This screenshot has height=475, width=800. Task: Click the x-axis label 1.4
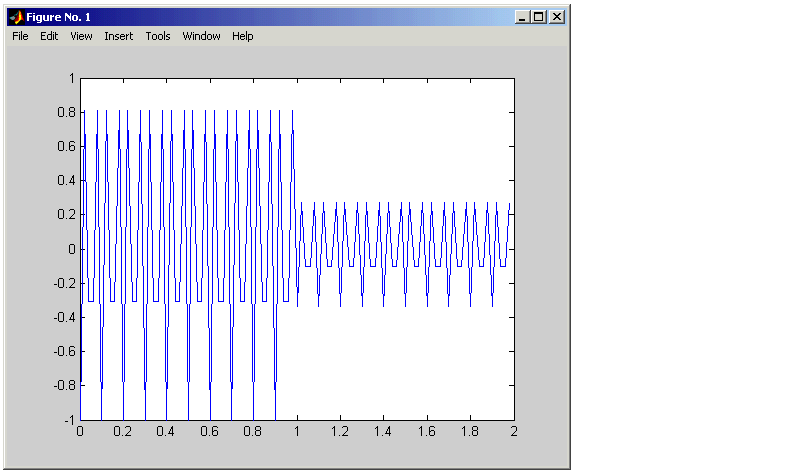tap(383, 432)
